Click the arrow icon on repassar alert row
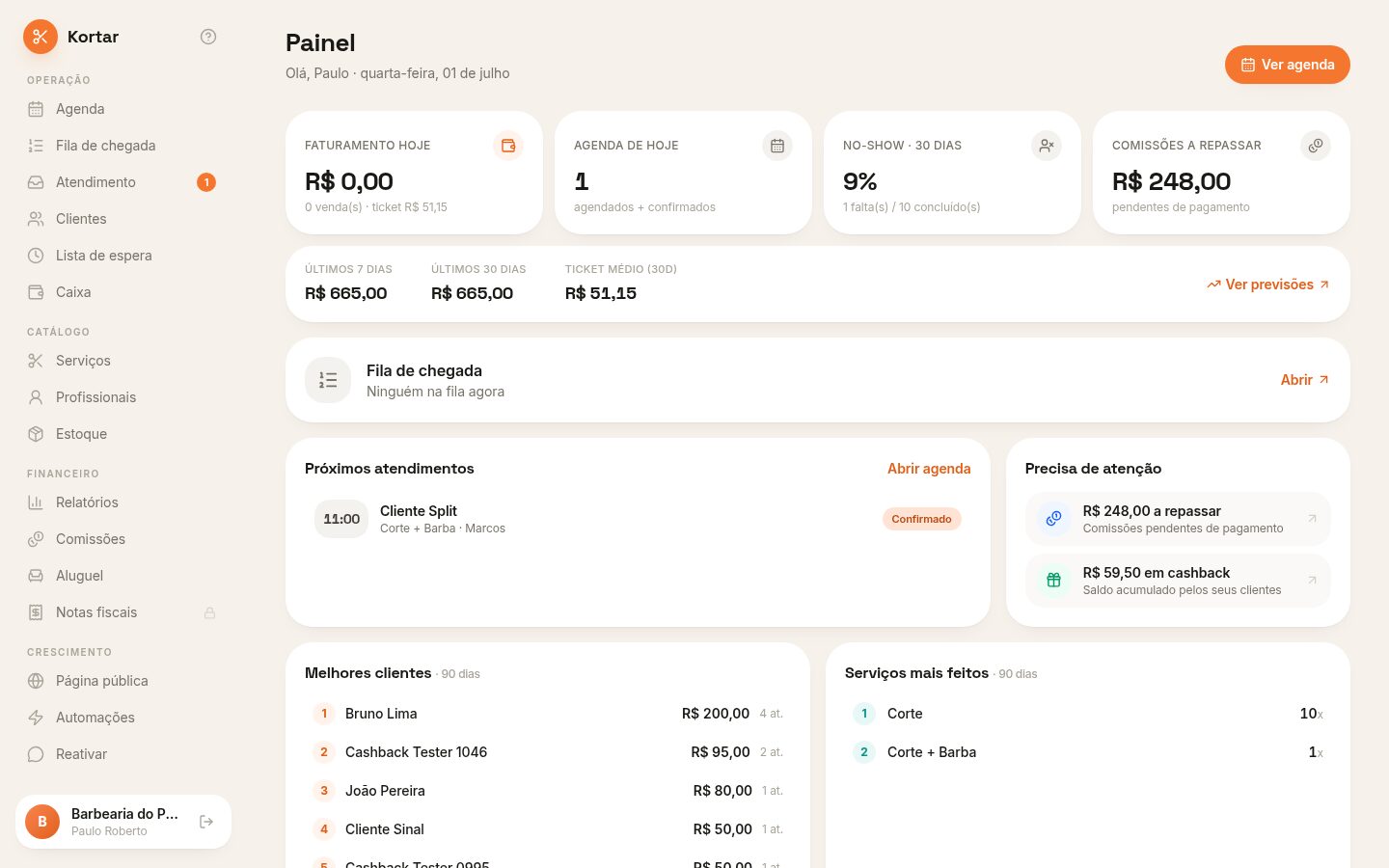This screenshot has height=868, width=1389. (1312, 519)
